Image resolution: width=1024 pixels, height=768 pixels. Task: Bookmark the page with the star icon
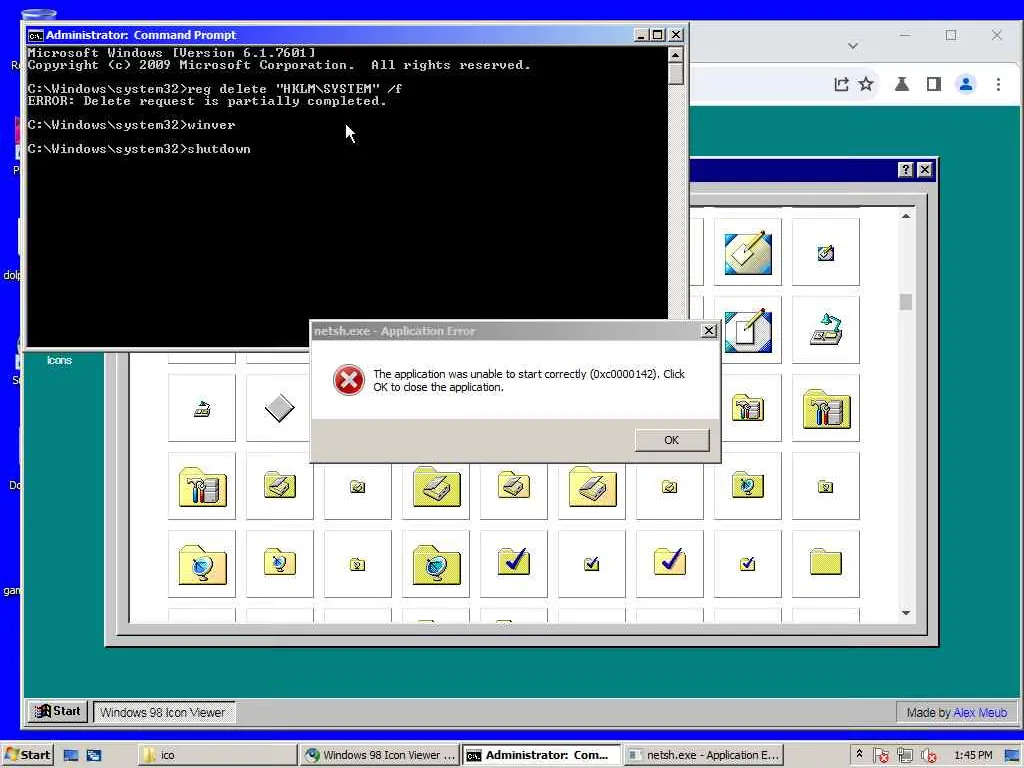coord(866,84)
